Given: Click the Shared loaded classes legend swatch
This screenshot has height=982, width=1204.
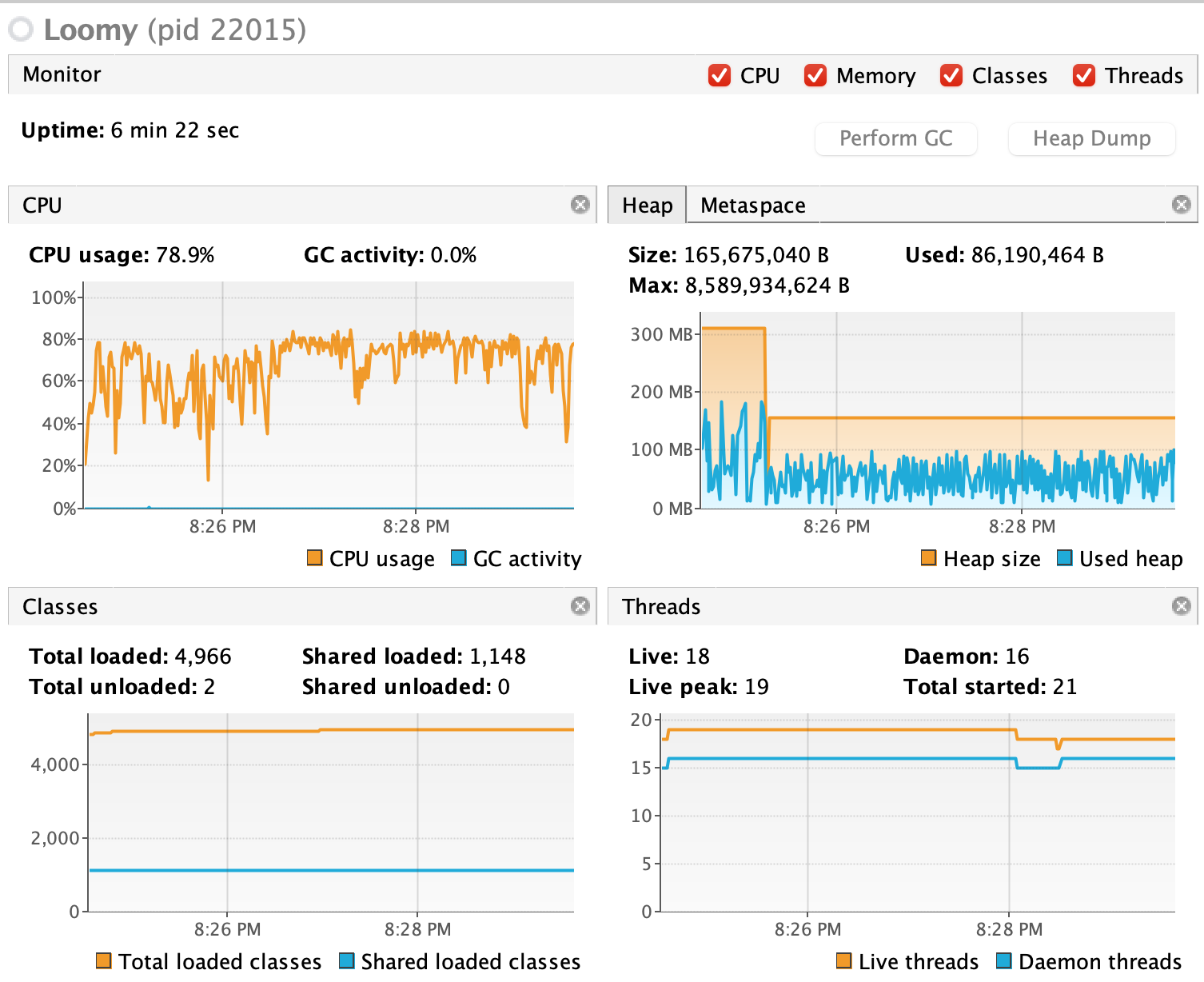Looking at the screenshot, I should pyautogui.click(x=347, y=960).
